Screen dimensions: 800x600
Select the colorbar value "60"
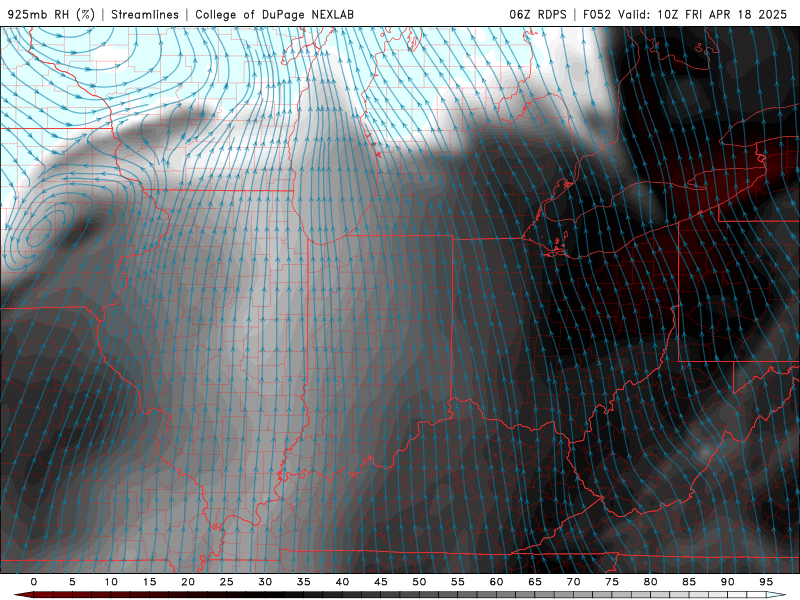point(496,582)
